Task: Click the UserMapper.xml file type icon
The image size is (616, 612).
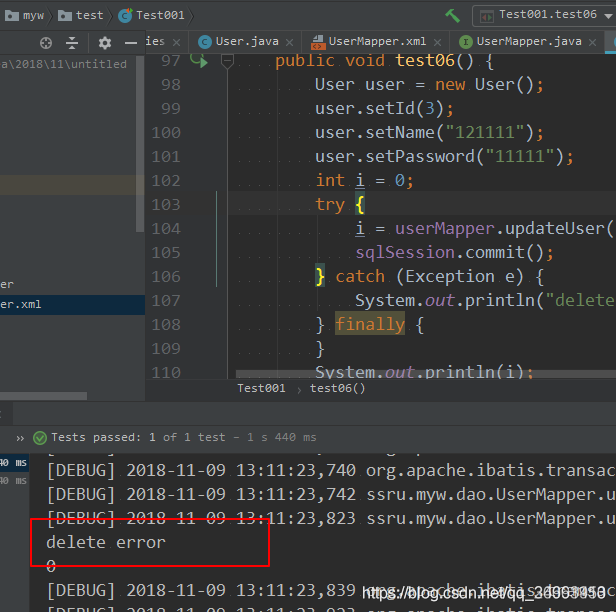Action: click(x=317, y=42)
